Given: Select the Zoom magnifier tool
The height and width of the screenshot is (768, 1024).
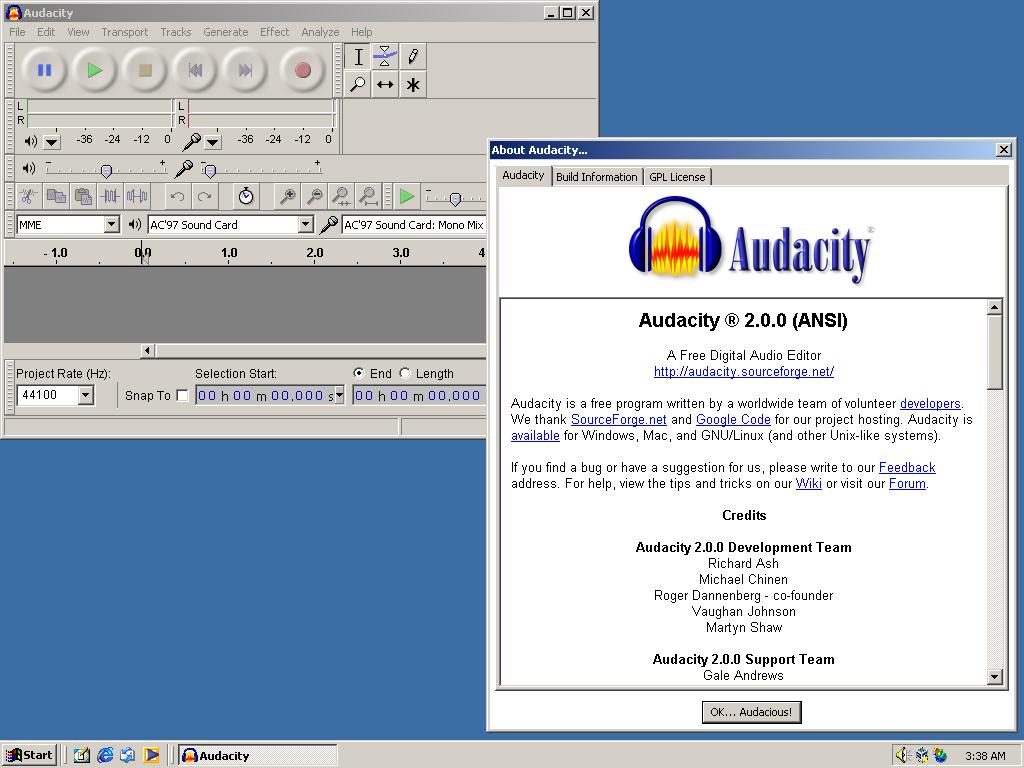Looking at the screenshot, I should (x=358, y=84).
